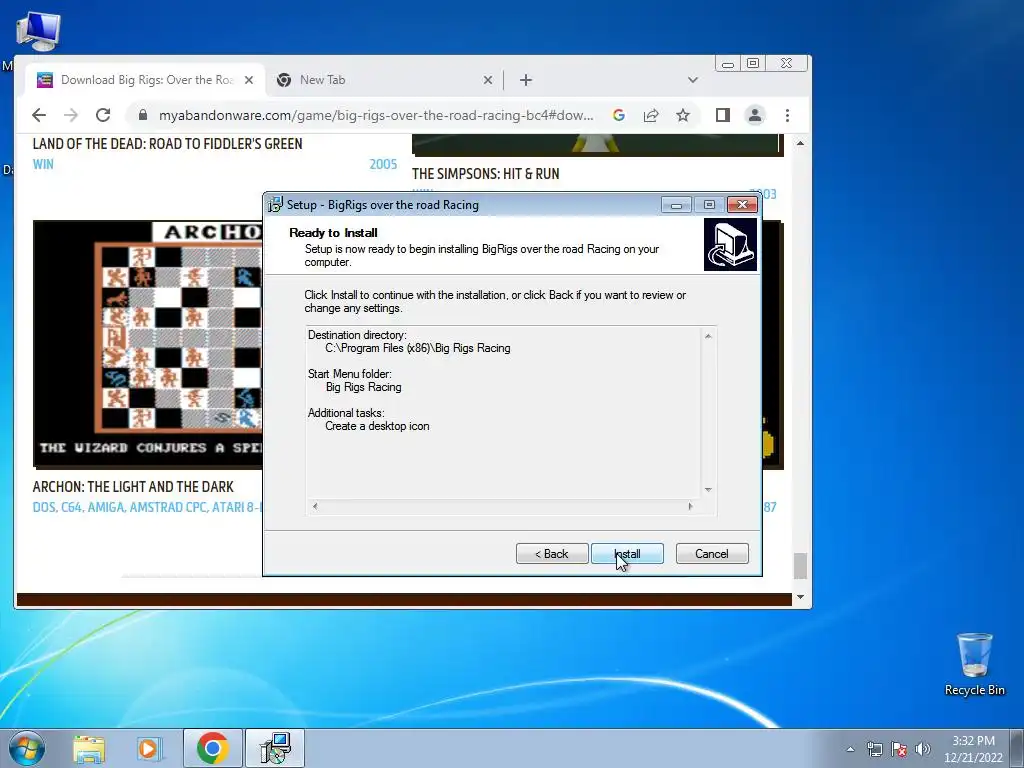
Task: Open The Simpsons: Hit & Run link
Action: (485, 174)
